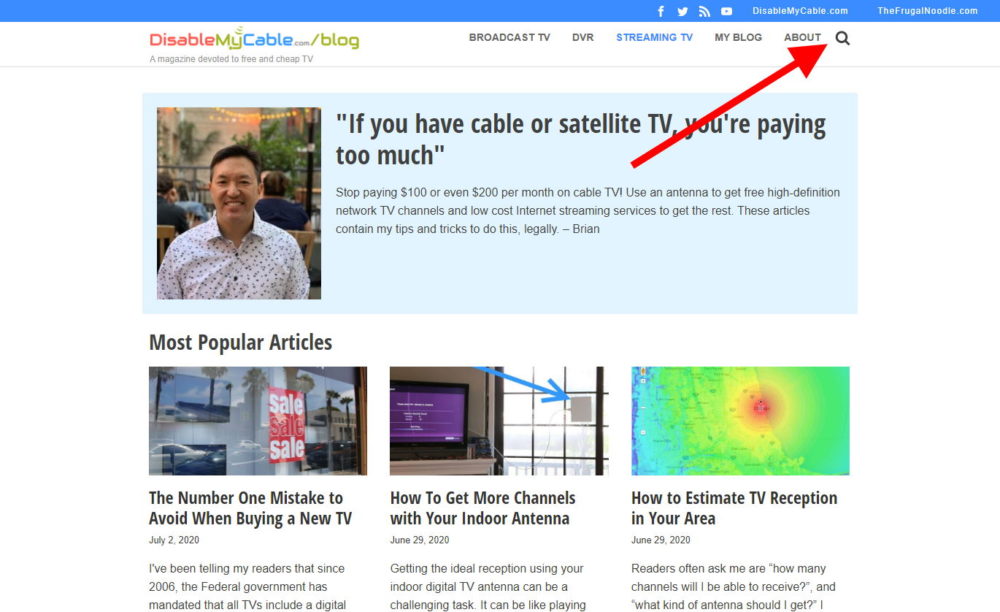Open the DVR section

pos(583,37)
